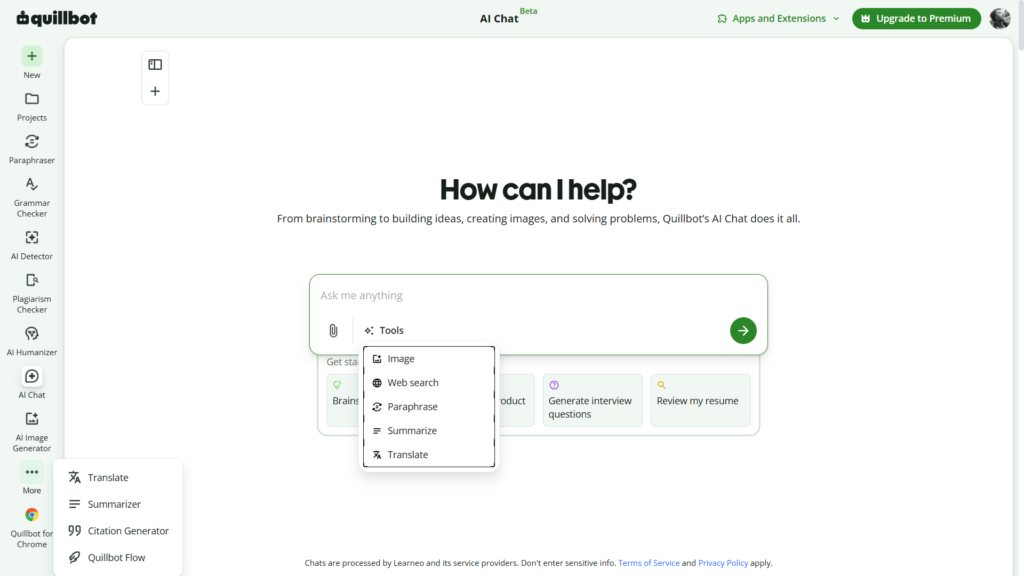Open the AI Humanizer tool

pos(31,341)
